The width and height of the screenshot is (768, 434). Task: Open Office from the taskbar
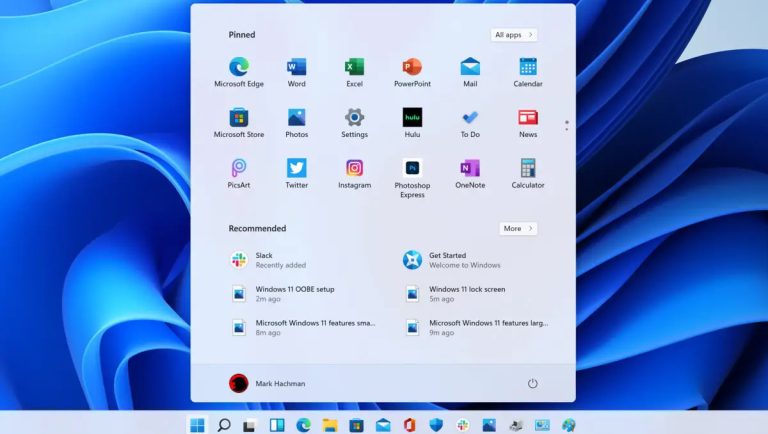(x=409, y=425)
